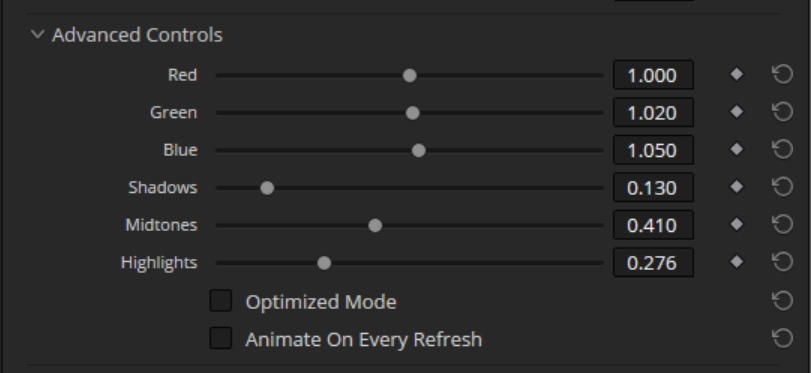Click the Highlights slider handle
The width and height of the screenshot is (811, 373).
(324, 263)
